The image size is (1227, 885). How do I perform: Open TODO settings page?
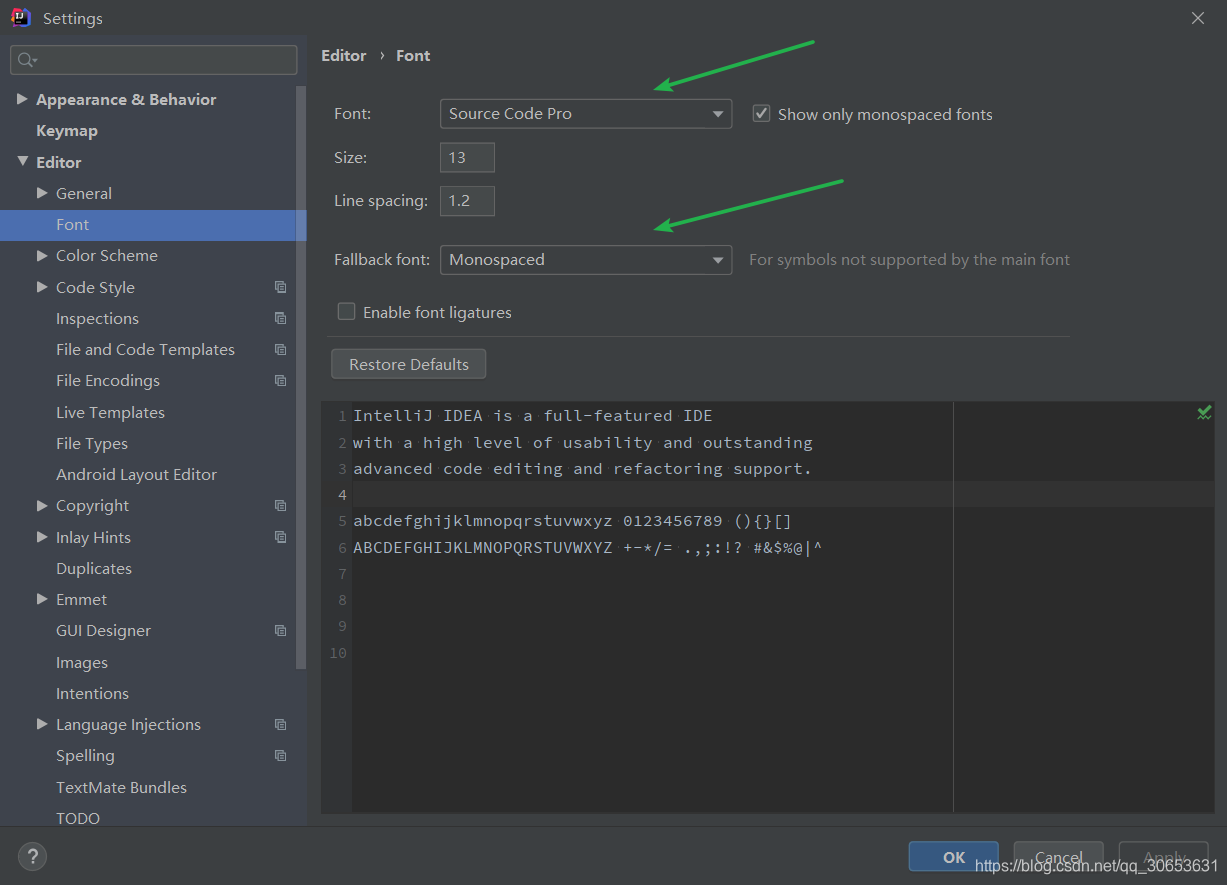78,818
